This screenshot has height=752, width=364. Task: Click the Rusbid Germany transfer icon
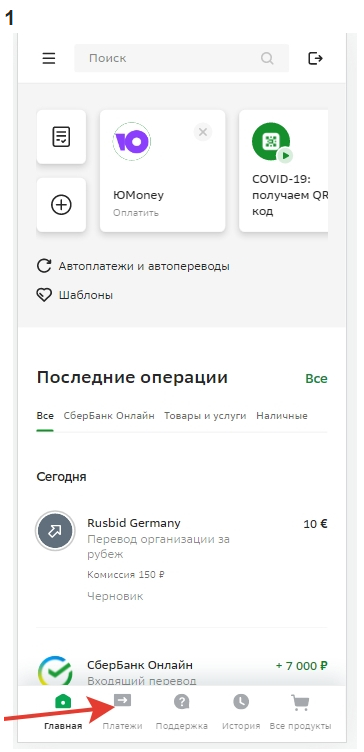[55, 531]
